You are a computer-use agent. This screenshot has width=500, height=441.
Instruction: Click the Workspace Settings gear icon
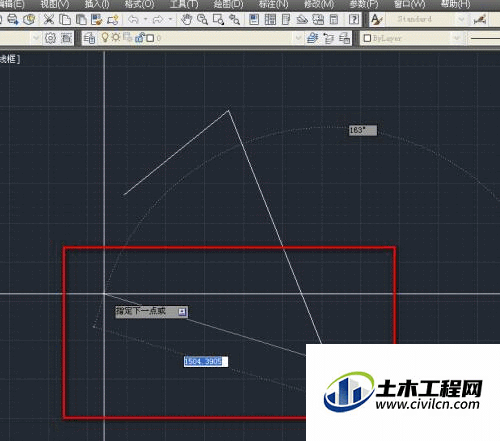pos(50,38)
